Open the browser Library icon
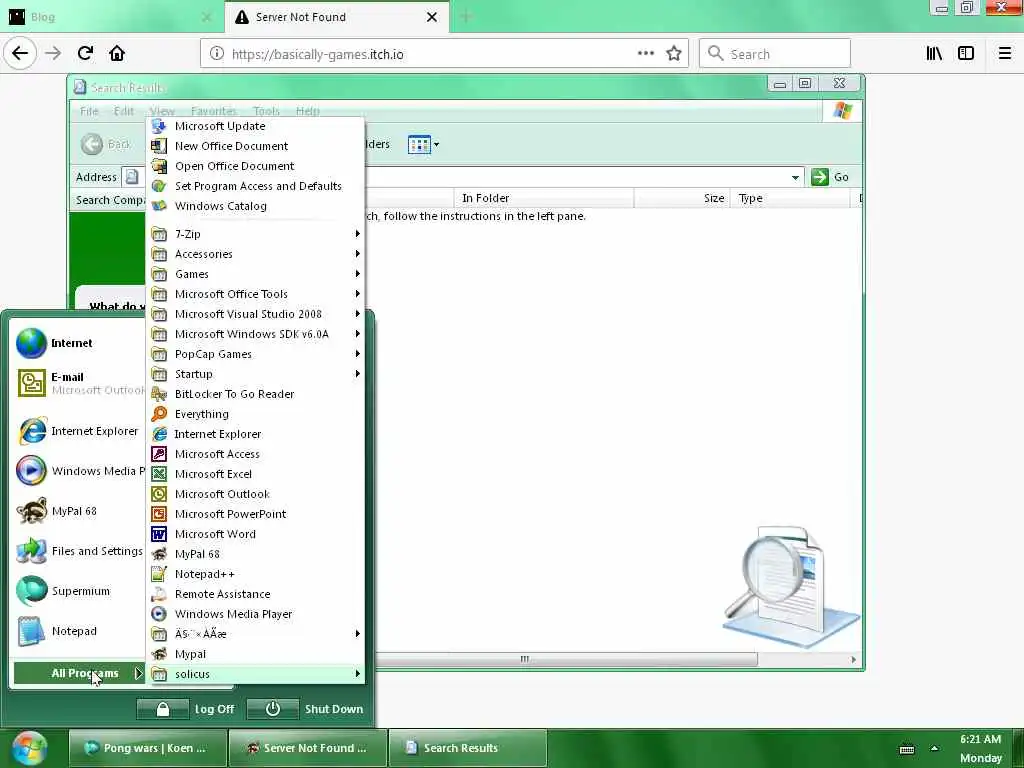Viewport: 1024px width, 768px height. 935,54
